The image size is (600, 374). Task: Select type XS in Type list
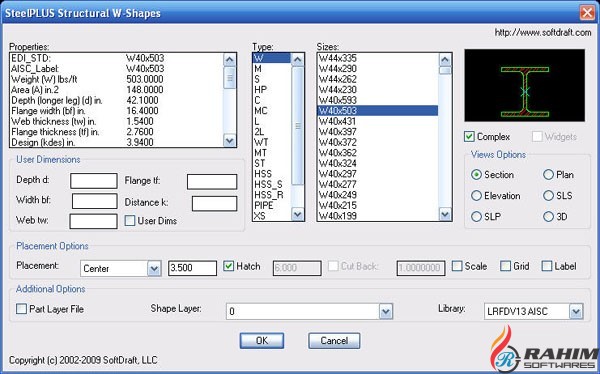[271, 216]
